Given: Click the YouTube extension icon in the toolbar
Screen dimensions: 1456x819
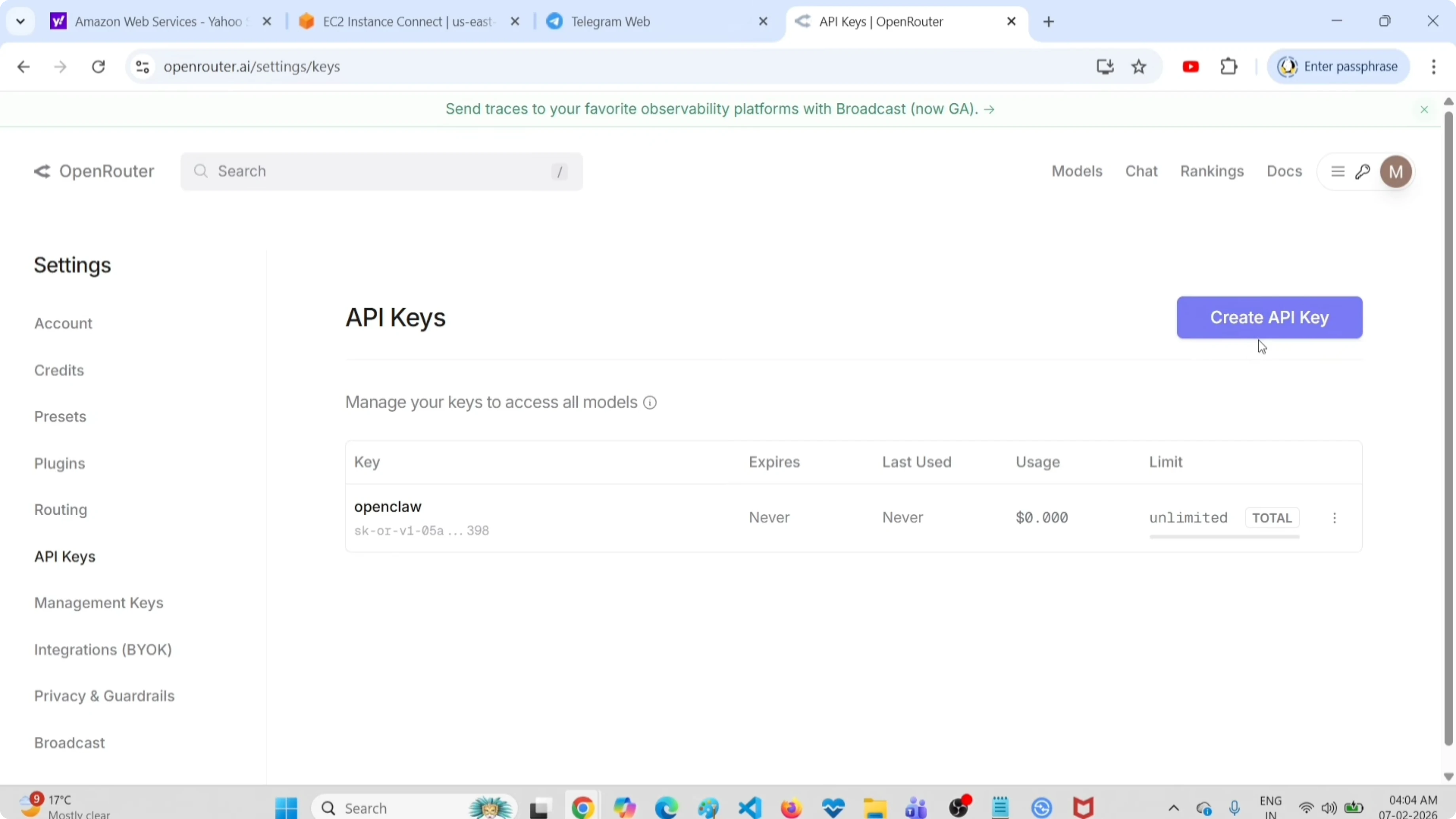Looking at the screenshot, I should 1191,66.
